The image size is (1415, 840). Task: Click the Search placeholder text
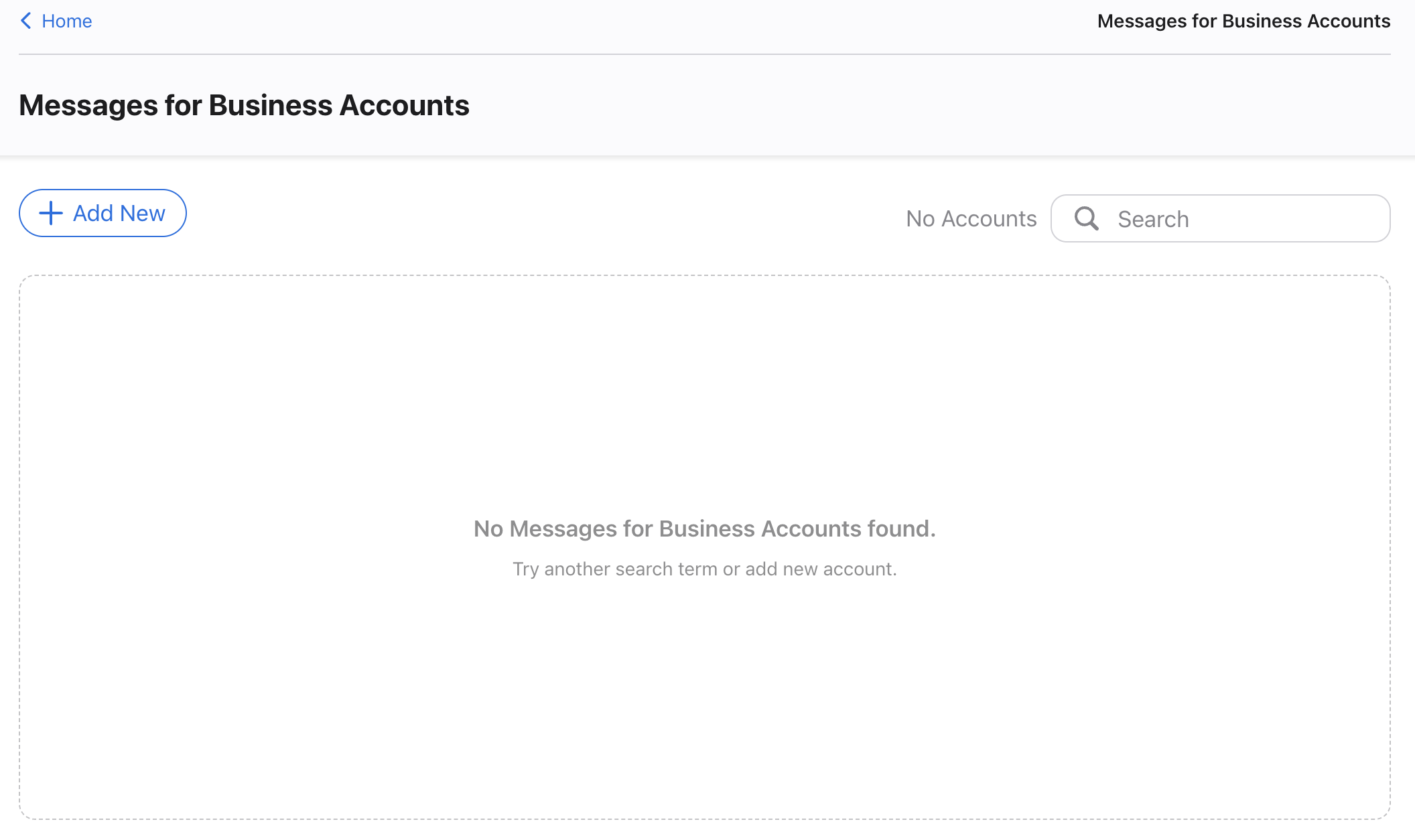point(1153,219)
